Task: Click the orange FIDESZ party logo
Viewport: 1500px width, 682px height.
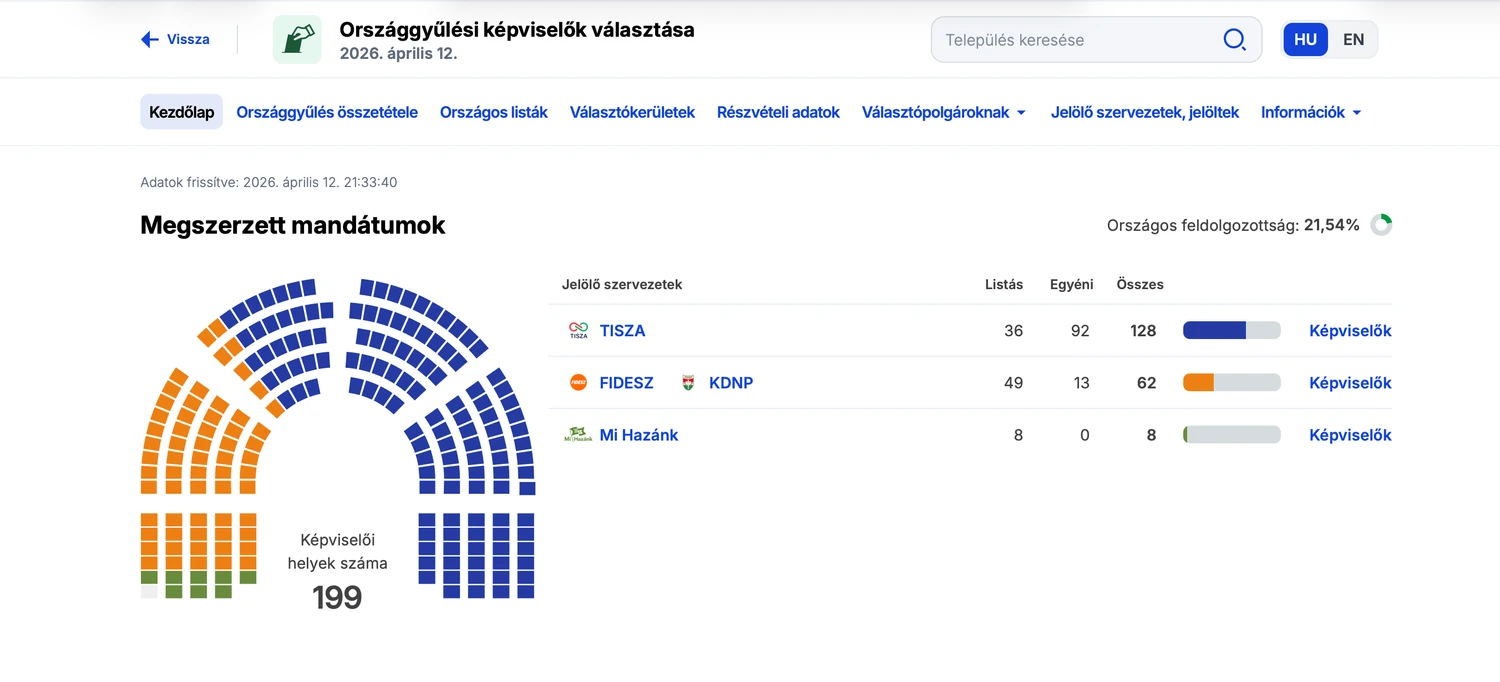Action: (x=578, y=383)
